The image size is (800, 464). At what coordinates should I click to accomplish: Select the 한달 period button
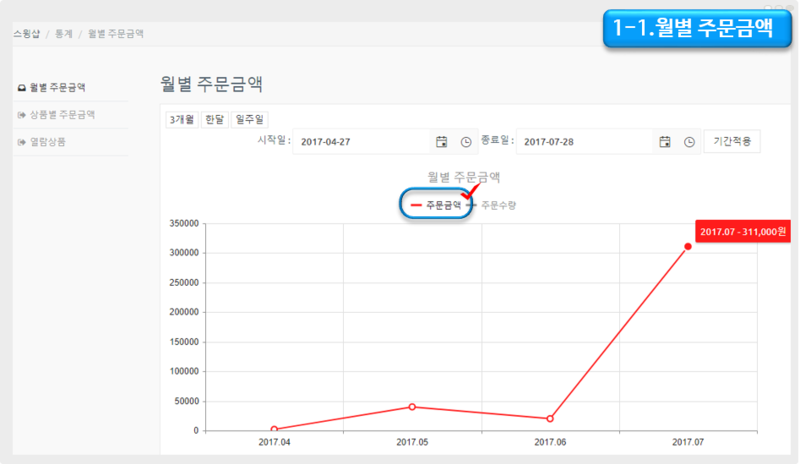coord(214,119)
